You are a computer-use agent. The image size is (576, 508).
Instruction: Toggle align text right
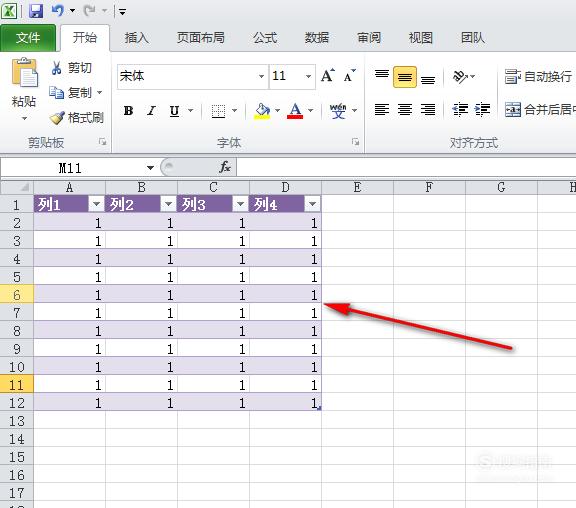point(428,109)
